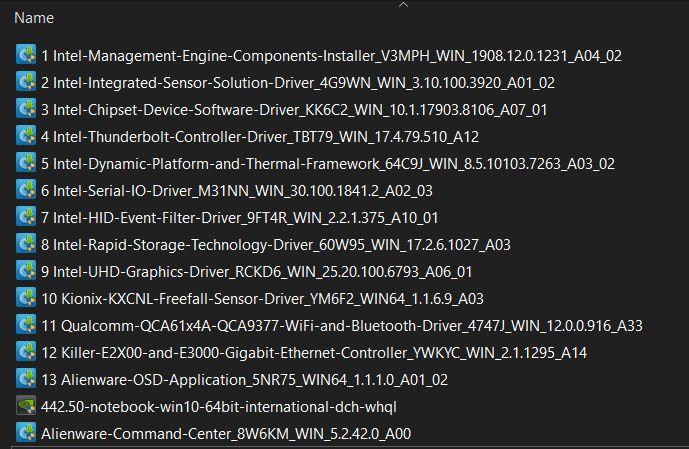Click the Intel UHD Graphics driver icon
689x449 pixels.
(x=26, y=271)
